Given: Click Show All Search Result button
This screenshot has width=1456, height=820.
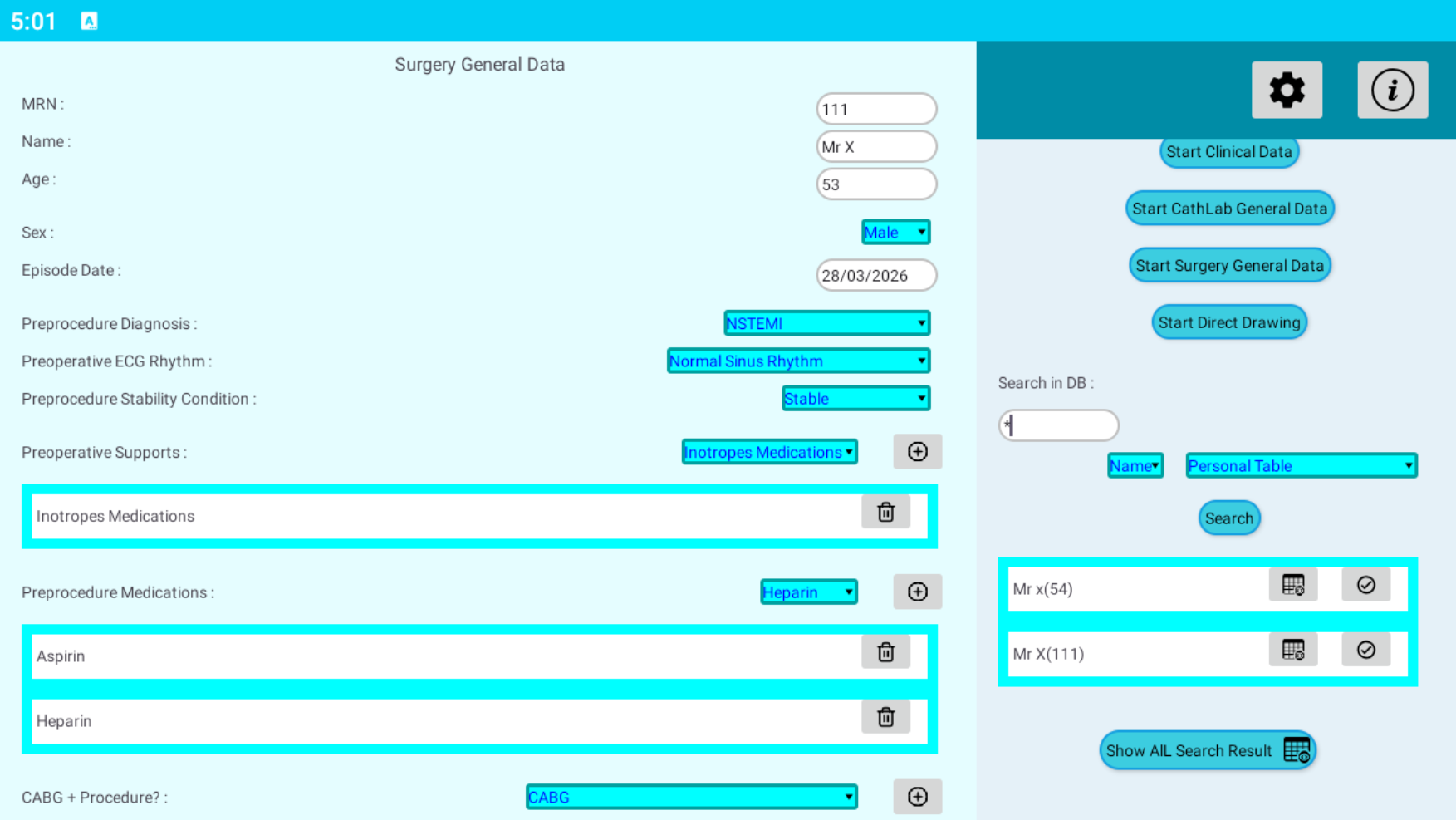Looking at the screenshot, I should pyautogui.click(x=1207, y=751).
